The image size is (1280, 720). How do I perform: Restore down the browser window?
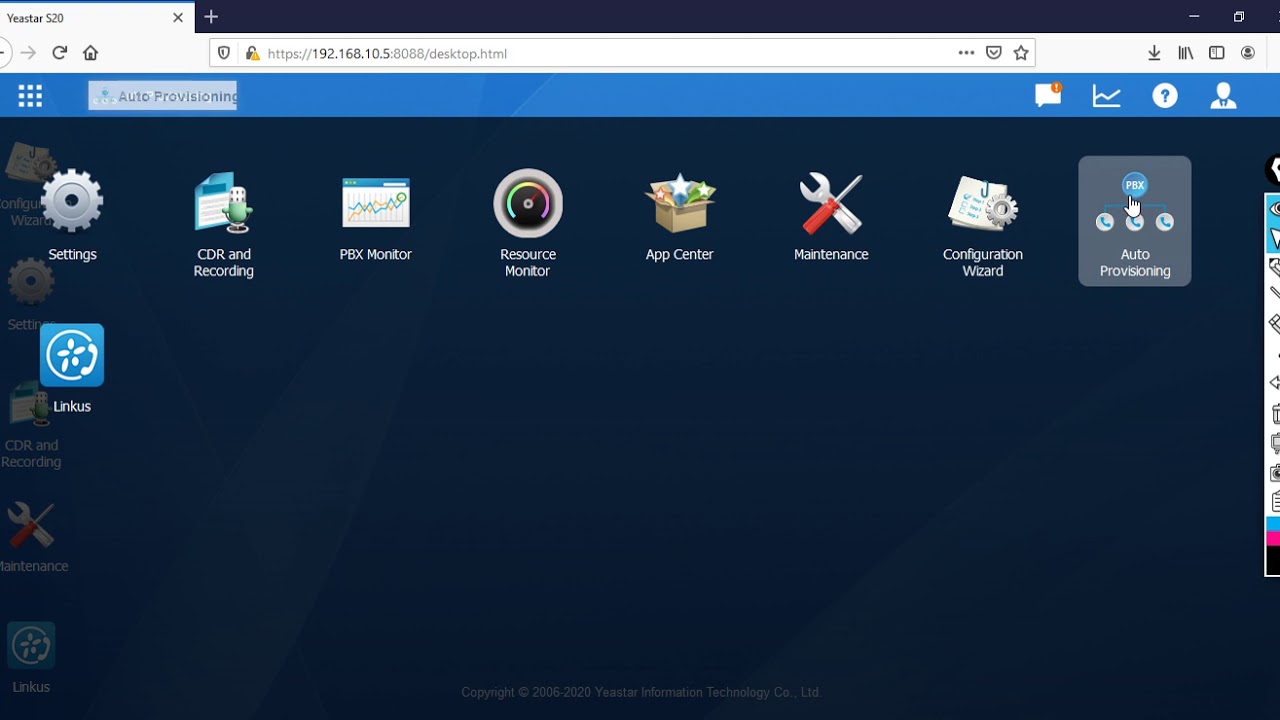coord(1239,17)
